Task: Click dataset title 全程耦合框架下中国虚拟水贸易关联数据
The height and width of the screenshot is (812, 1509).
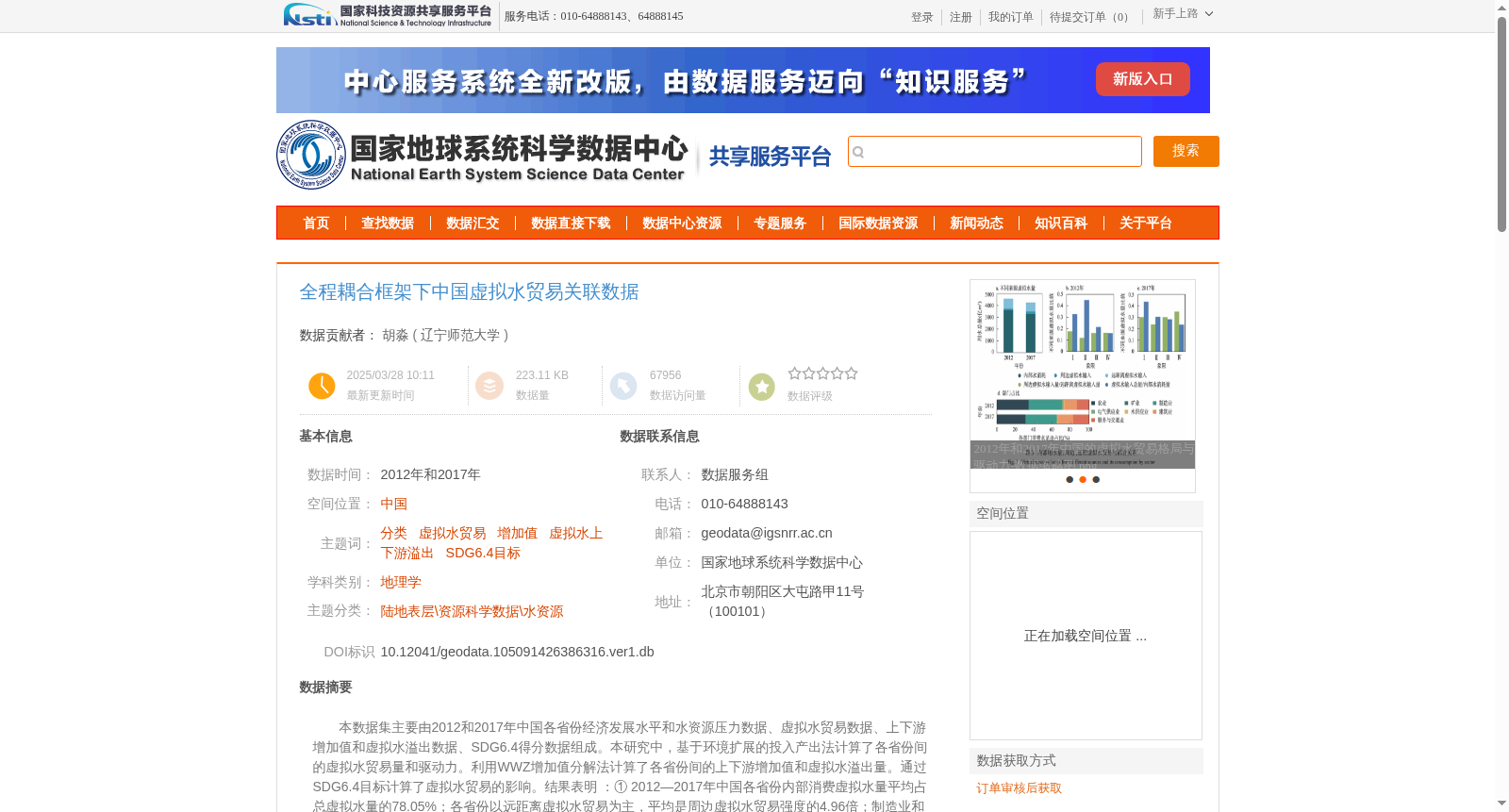Action: coord(469,292)
